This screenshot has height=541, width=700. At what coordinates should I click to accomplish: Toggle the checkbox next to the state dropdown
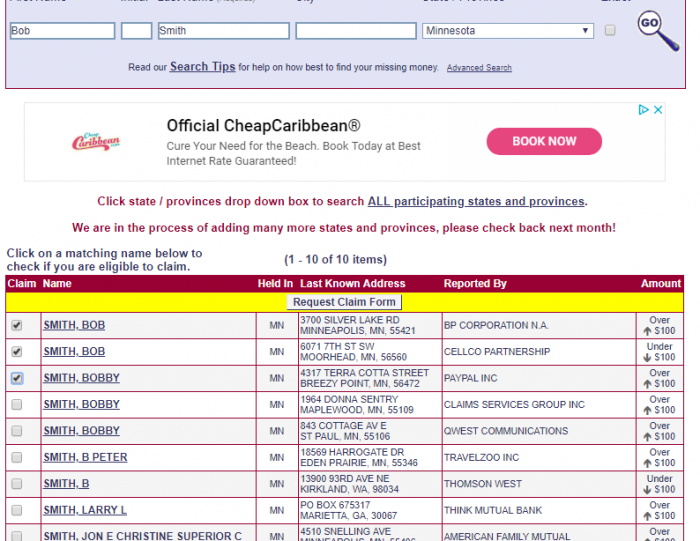(610, 30)
